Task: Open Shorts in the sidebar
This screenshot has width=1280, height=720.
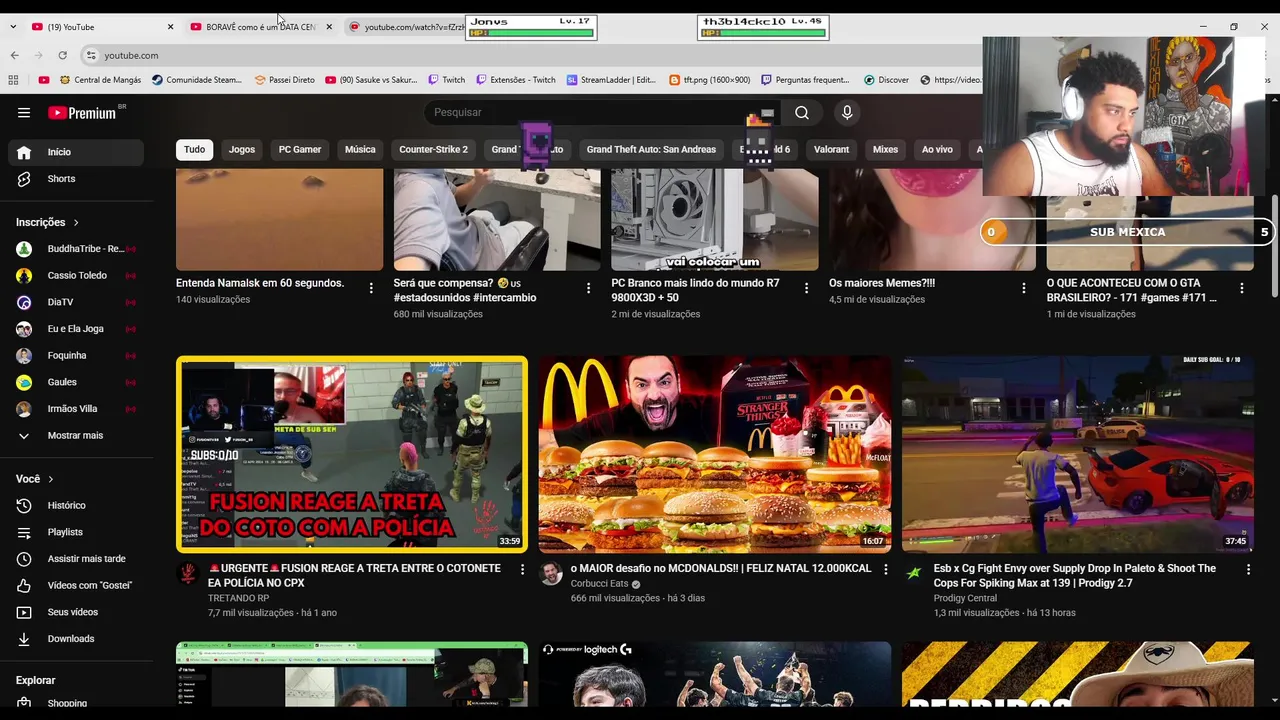Action: point(76,179)
